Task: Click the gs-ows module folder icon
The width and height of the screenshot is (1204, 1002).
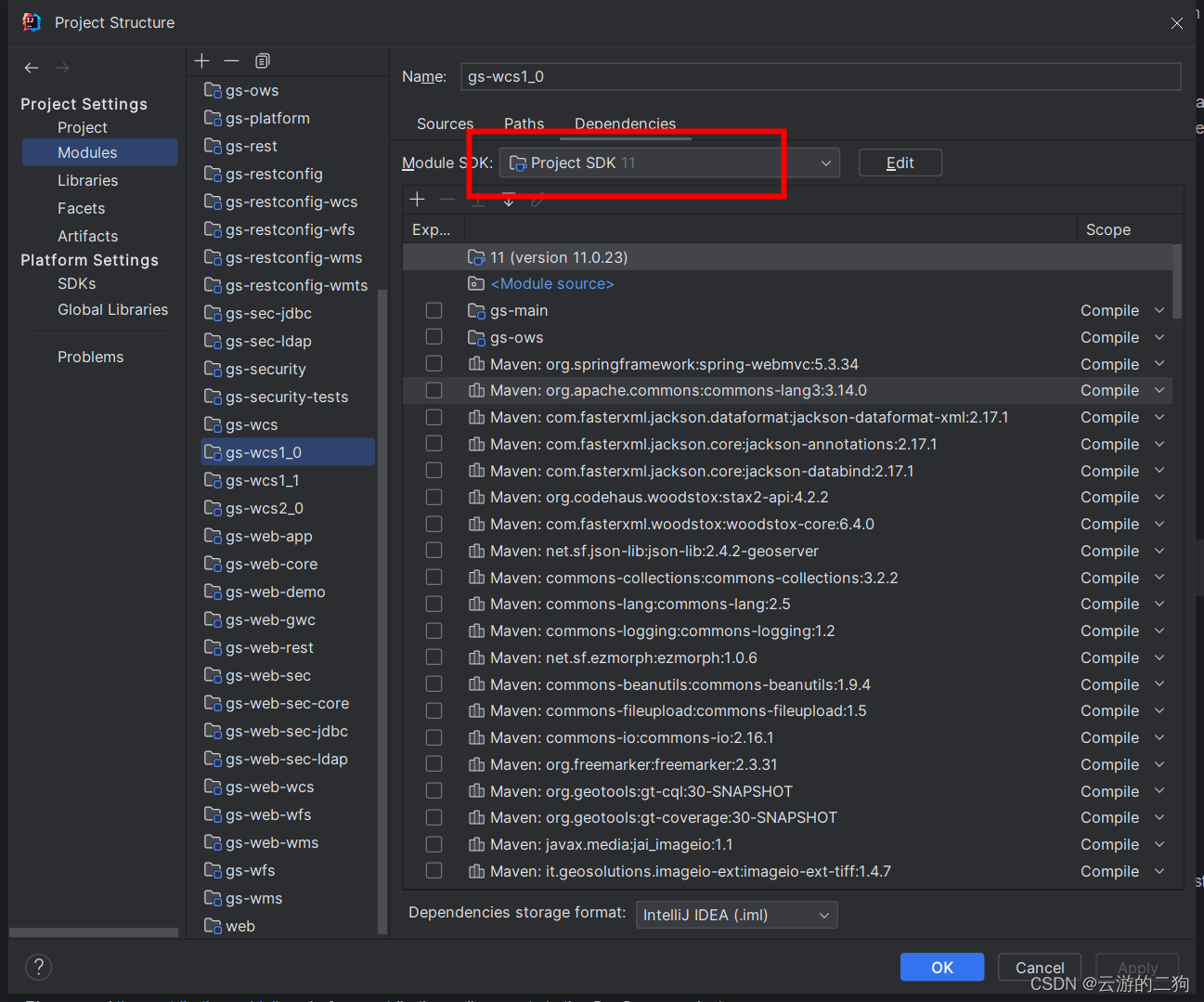Action: point(213,90)
